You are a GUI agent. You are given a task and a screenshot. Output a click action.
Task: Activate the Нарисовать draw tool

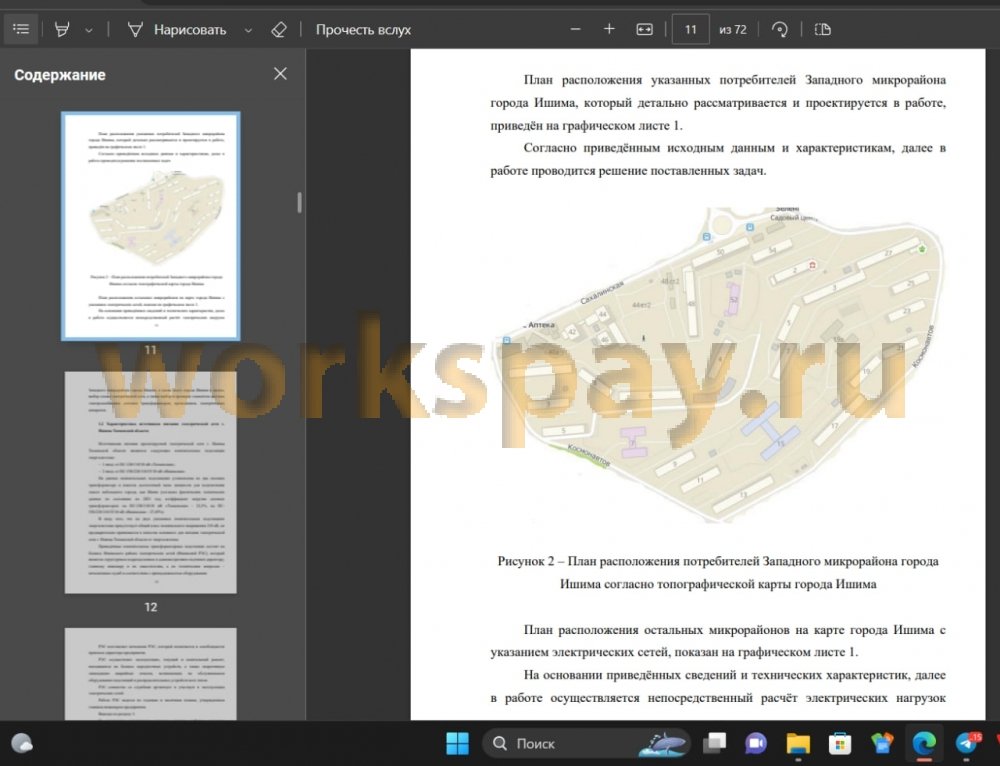point(177,29)
